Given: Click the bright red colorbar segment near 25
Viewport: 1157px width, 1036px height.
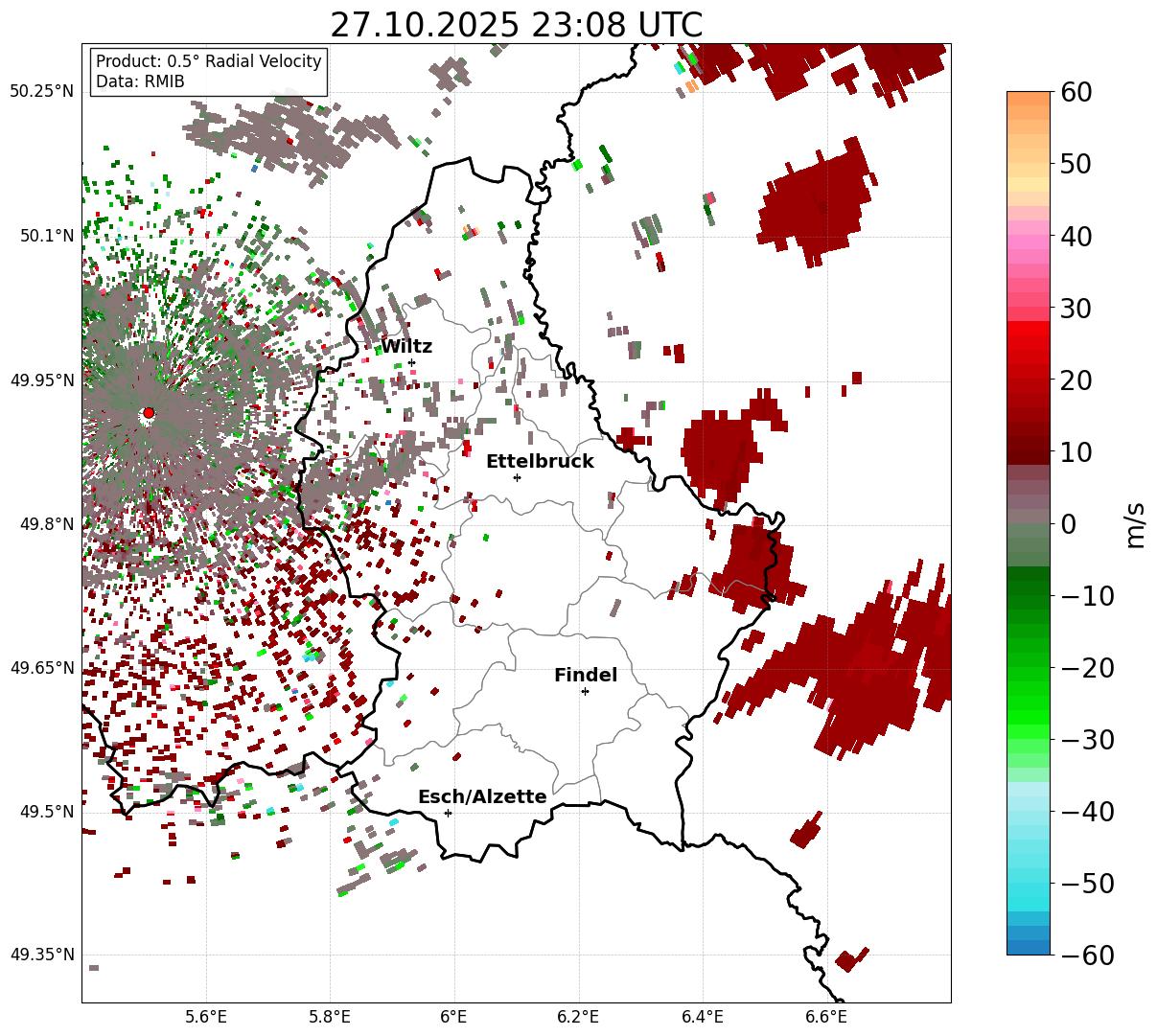Looking at the screenshot, I should 1029,343.
